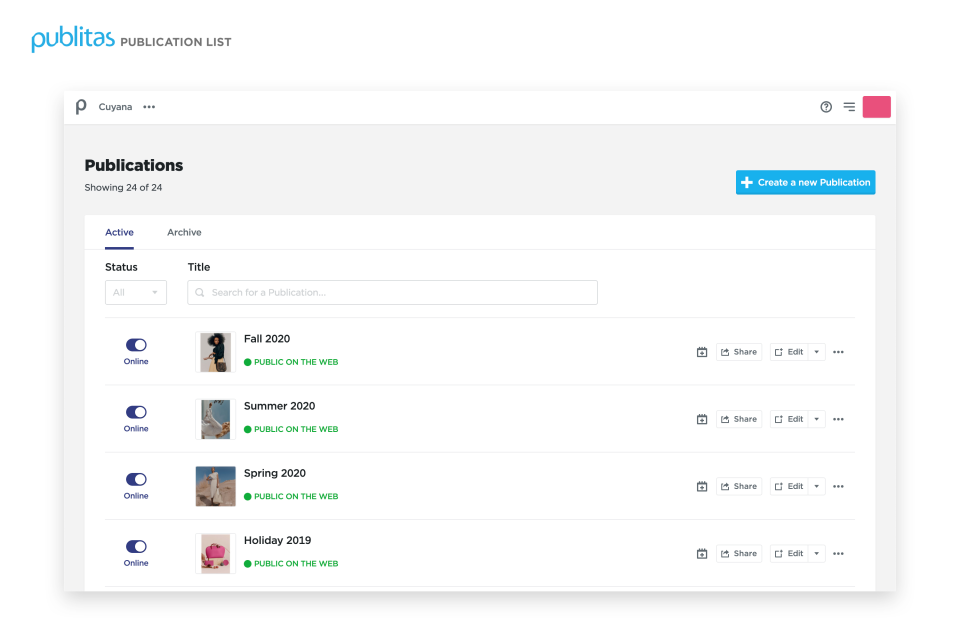Open the calendar scheduling icon for Fall 2020
Viewport: 960px width, 640px height.
pyautogui.click(x=702, y=351)
